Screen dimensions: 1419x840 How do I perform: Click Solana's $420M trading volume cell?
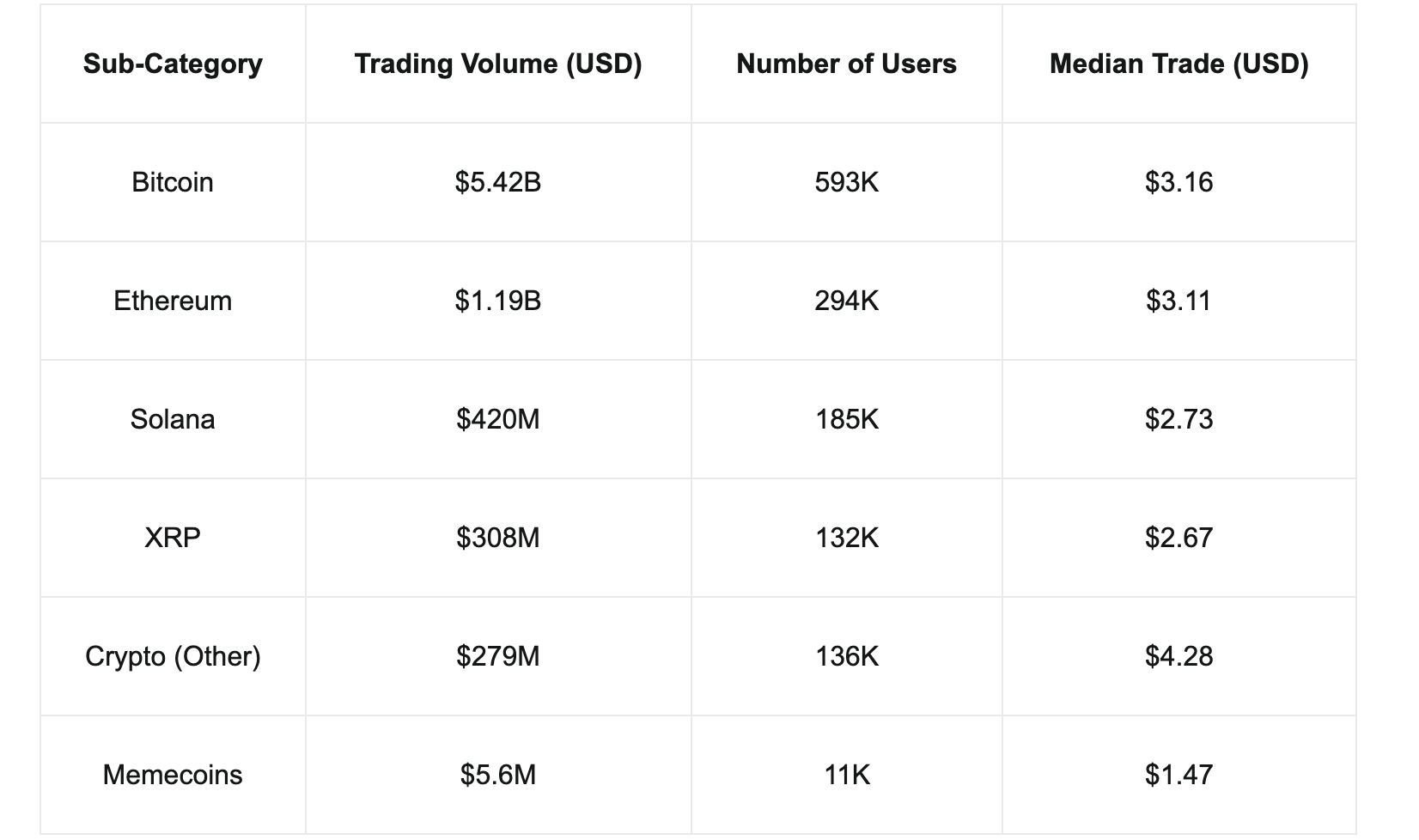pos(498,419)
